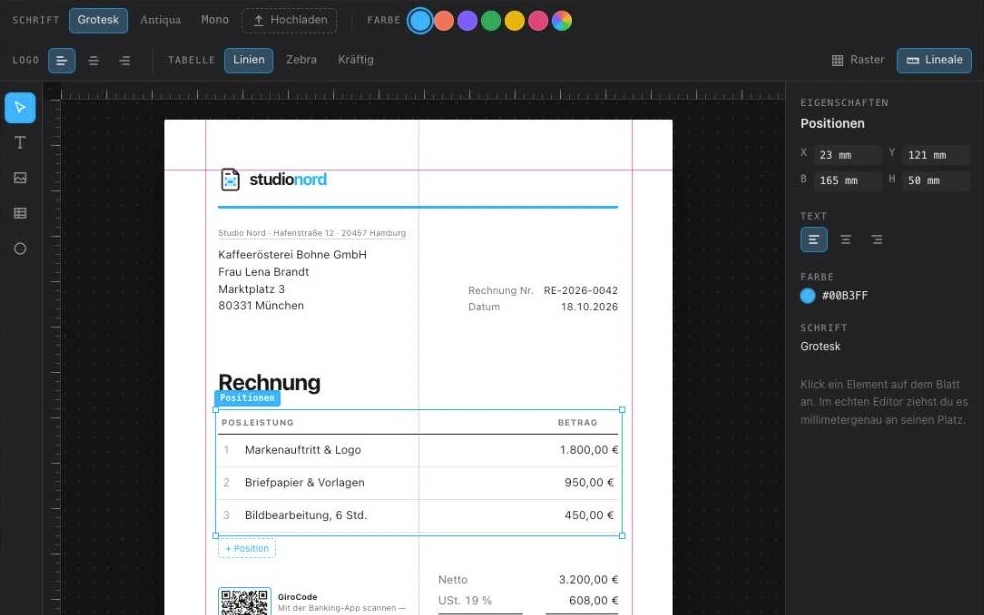Select the circle shape tool
Viewport: 984px width, 615px height.
20,249
